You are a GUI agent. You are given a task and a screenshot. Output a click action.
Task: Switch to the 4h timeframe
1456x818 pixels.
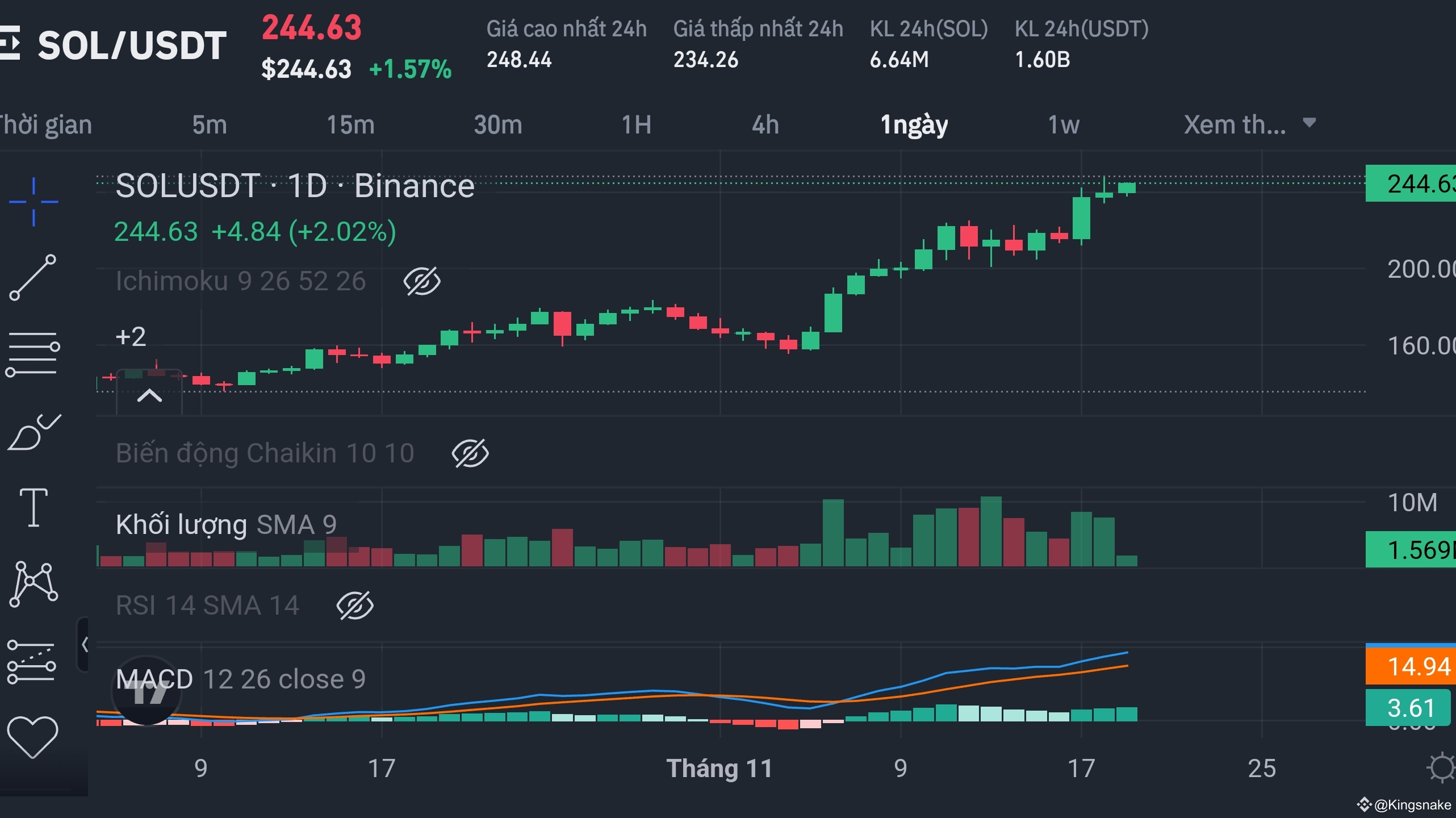765,124
